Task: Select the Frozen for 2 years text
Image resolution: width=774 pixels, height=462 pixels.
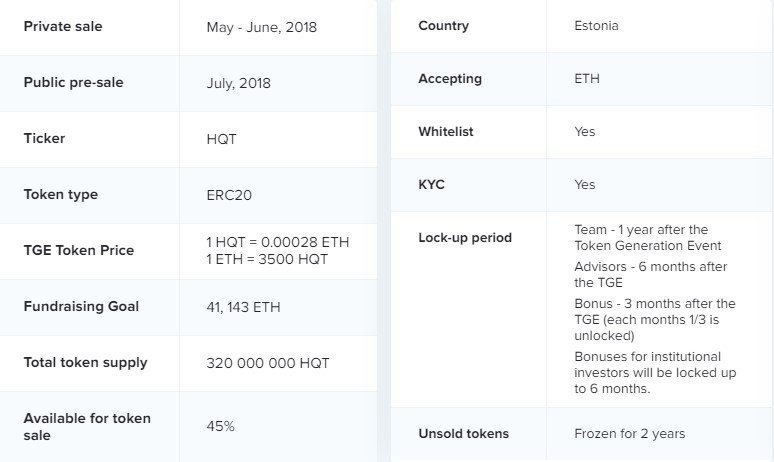Action: pos(630,434)
